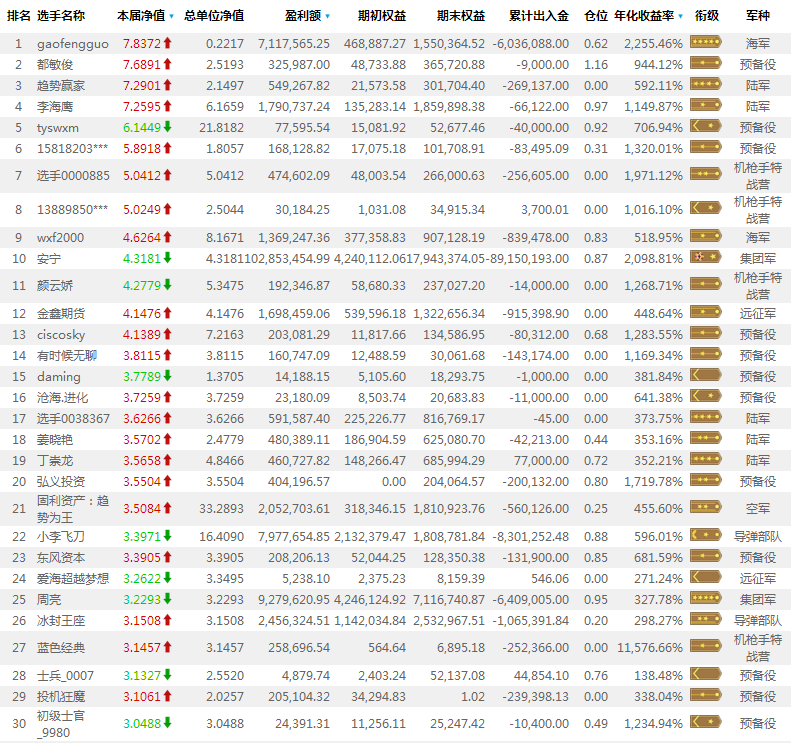
Task: Open player 初级士官_9980's name link
Action: [x=61, y=724]
